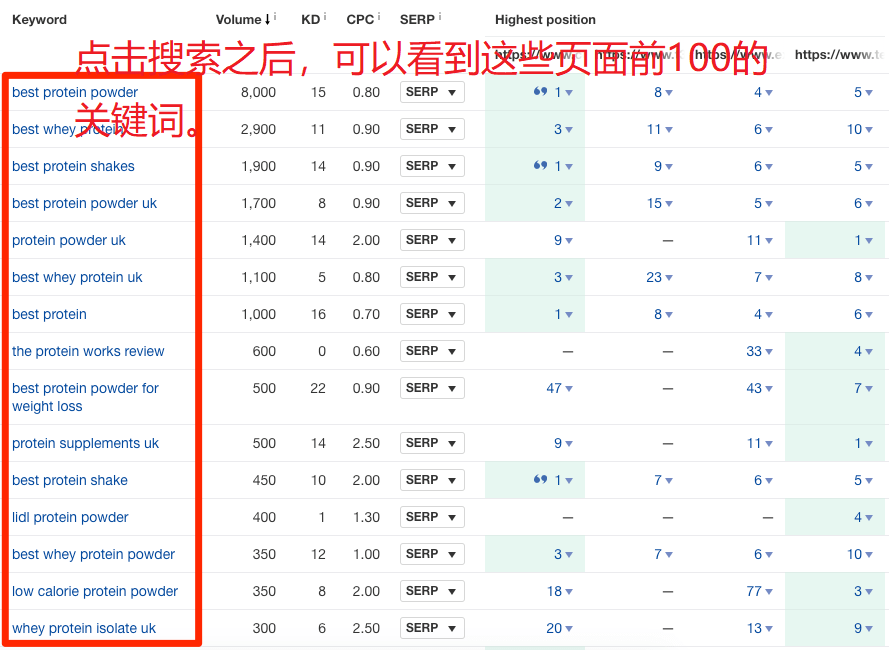Click the info icon next to Volume
Image resolution: width=889 pixels, height=650 pixels.
tap(275, 17)
